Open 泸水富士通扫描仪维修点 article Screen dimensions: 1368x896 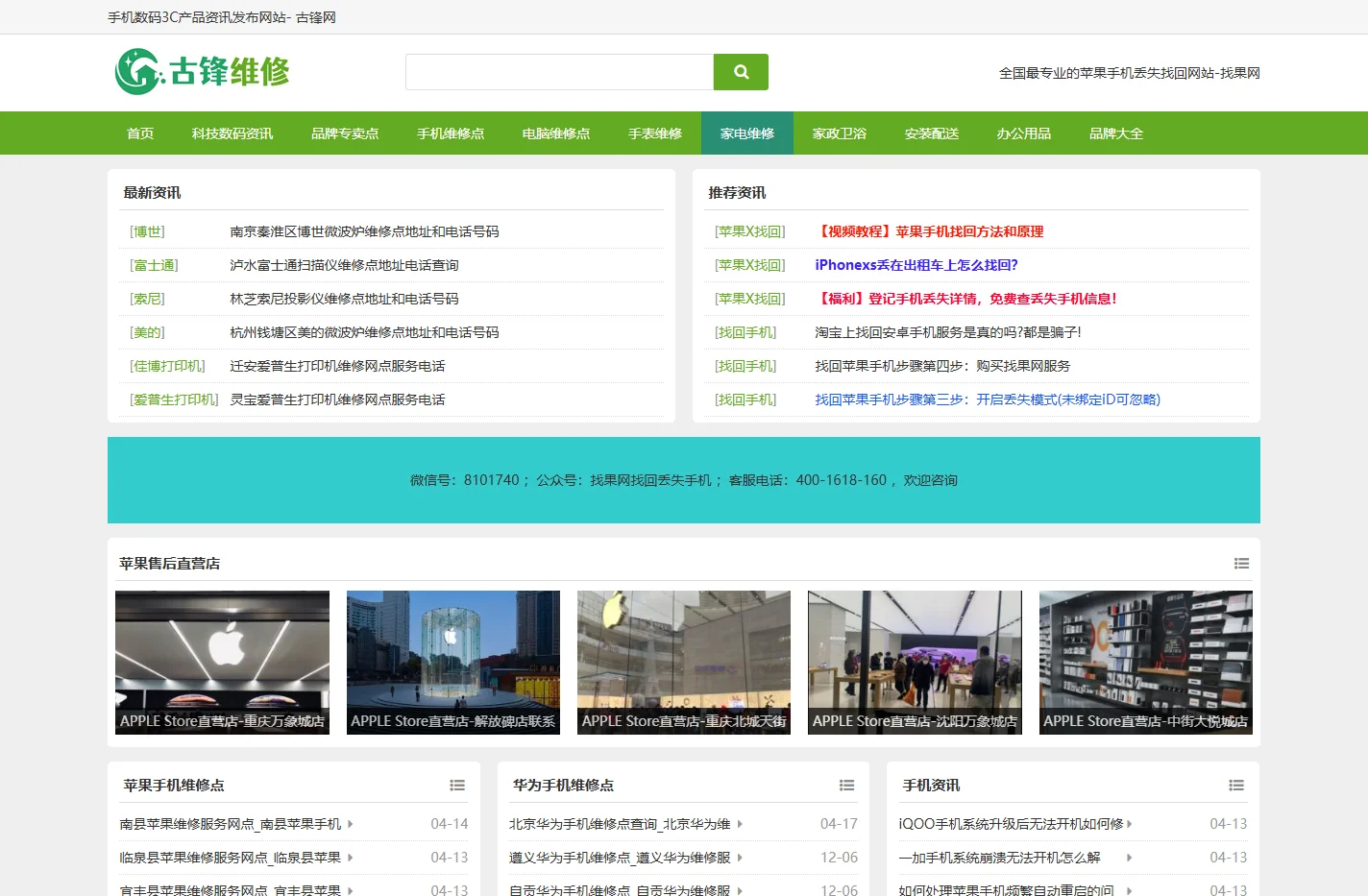(x=345, y=265)
